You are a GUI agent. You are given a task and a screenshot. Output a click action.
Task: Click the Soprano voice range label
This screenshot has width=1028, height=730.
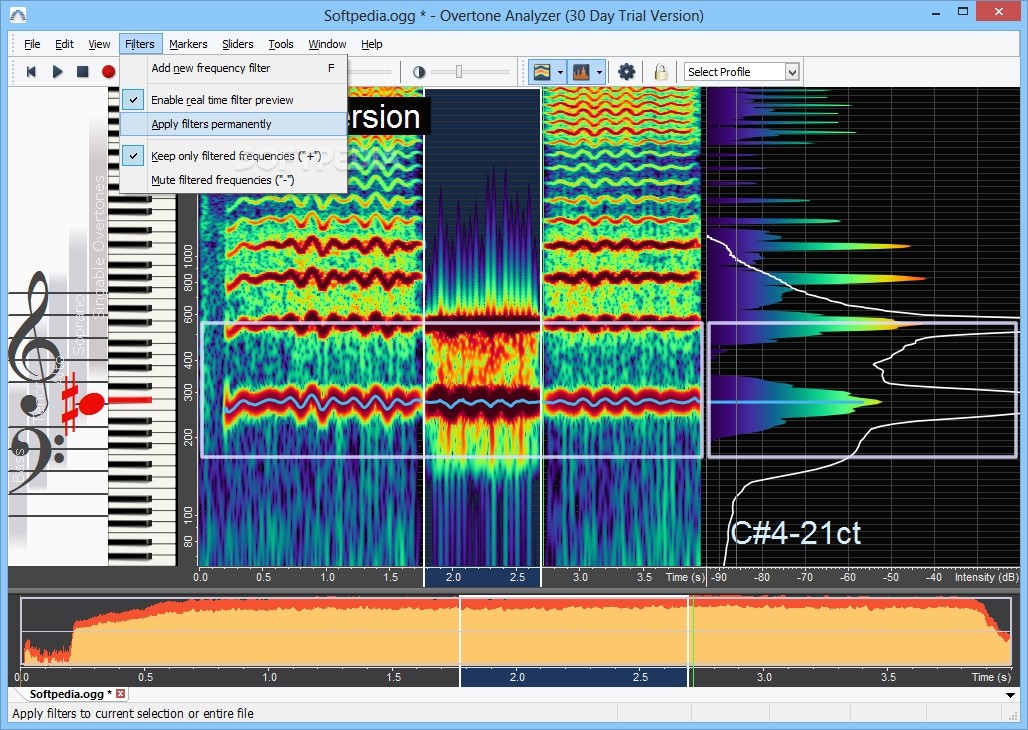[x=78, y=325]
